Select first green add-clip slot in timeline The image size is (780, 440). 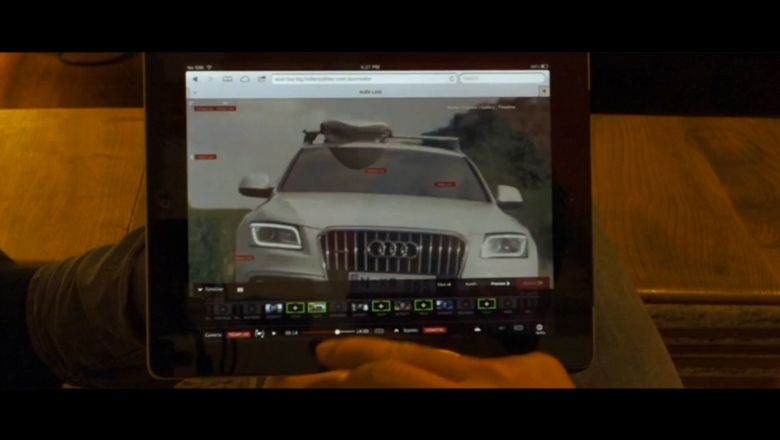pos(295,307)
